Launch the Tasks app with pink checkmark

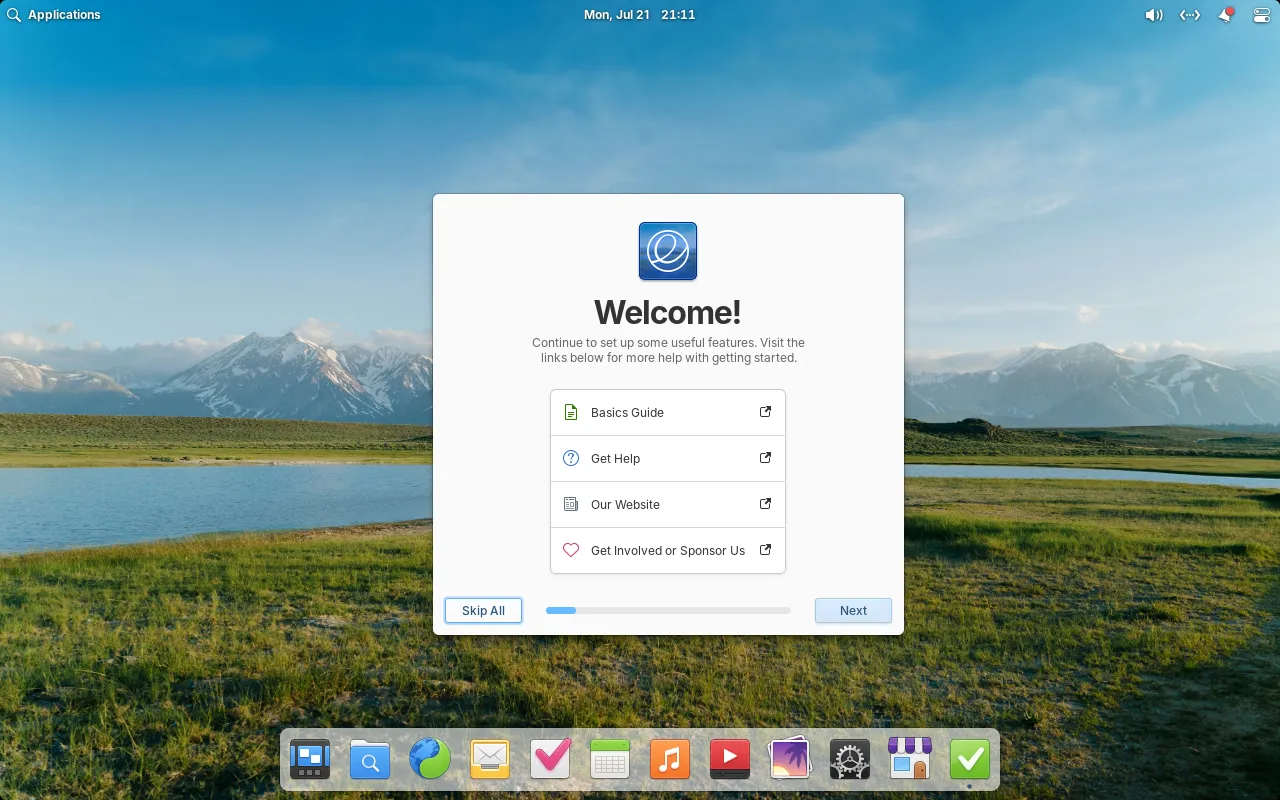[550, 760]
